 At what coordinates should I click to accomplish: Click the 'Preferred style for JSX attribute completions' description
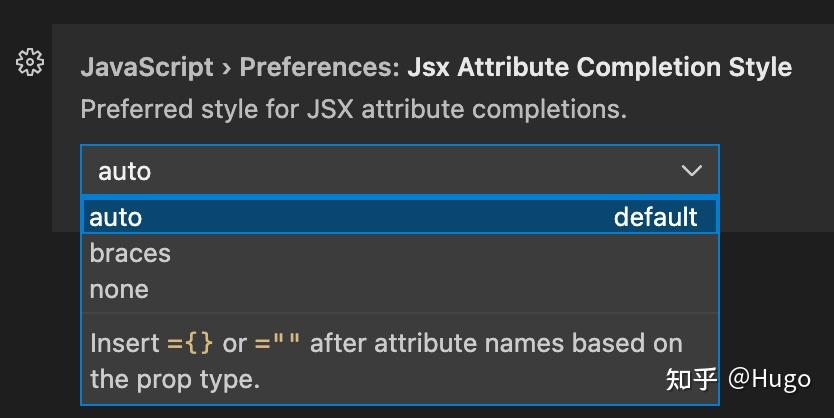[353, 108]
